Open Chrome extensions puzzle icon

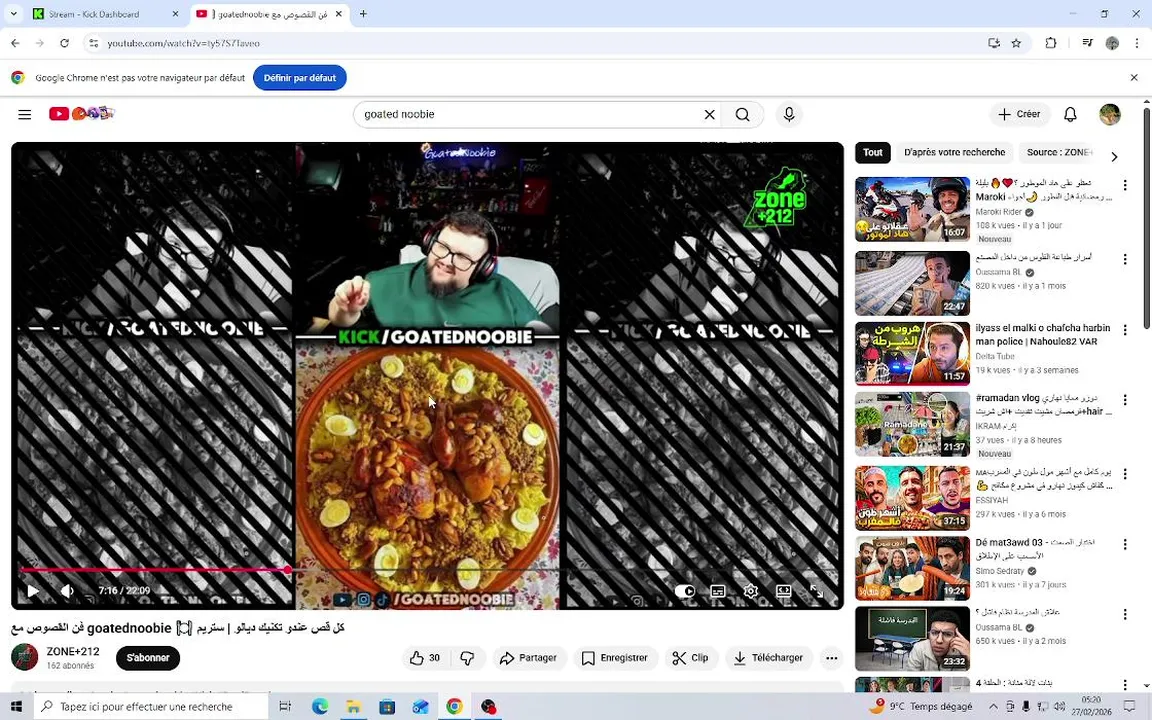coord(1051,43)
